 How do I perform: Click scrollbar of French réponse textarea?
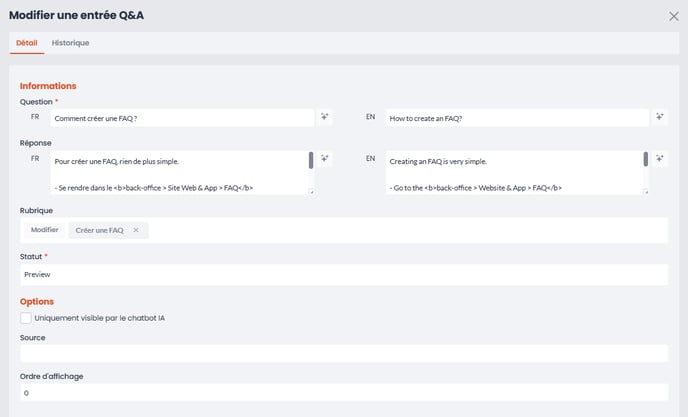pos(311,161)
